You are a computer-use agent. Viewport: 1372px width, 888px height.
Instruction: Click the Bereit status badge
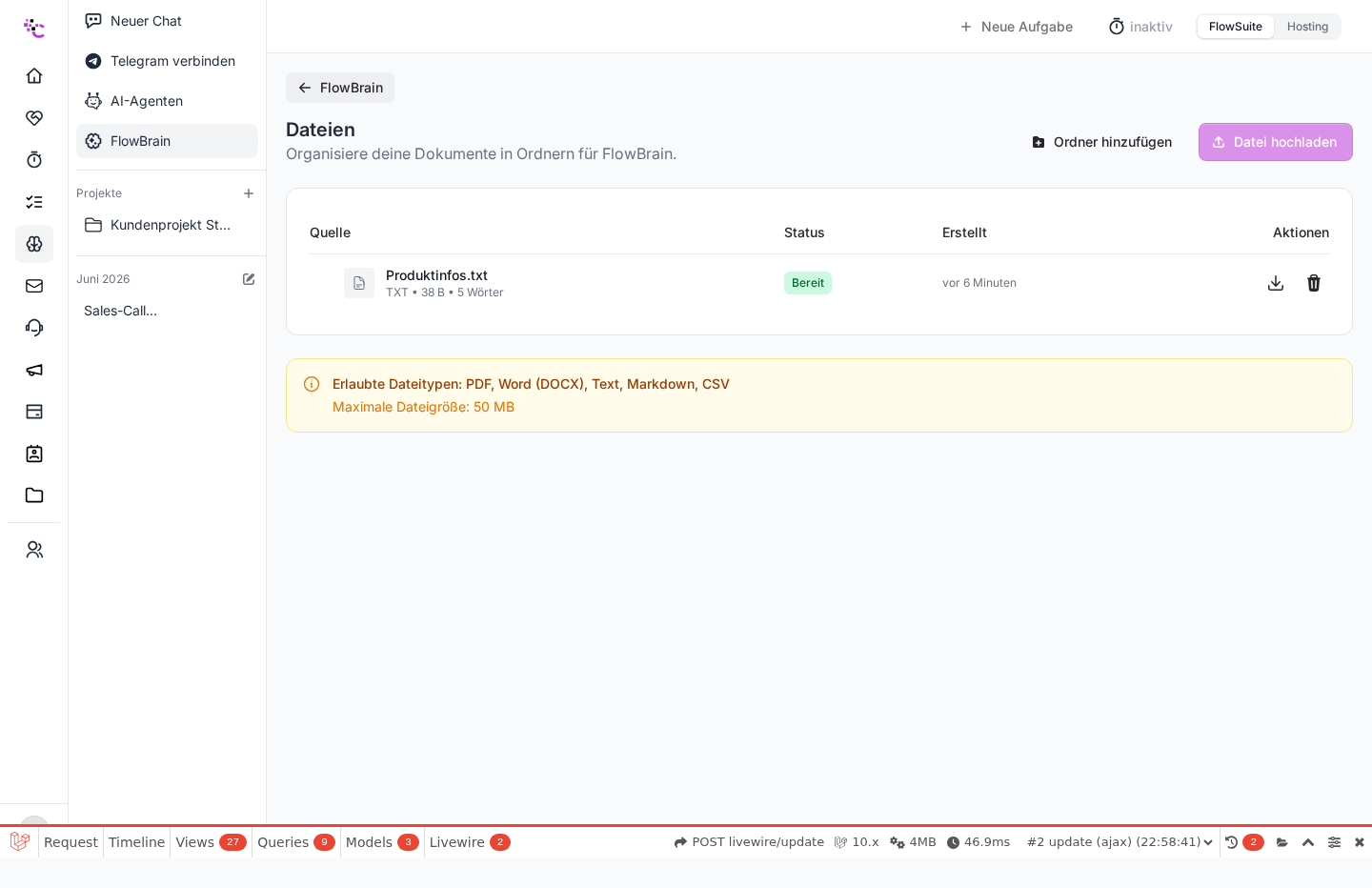pos(808,283)
